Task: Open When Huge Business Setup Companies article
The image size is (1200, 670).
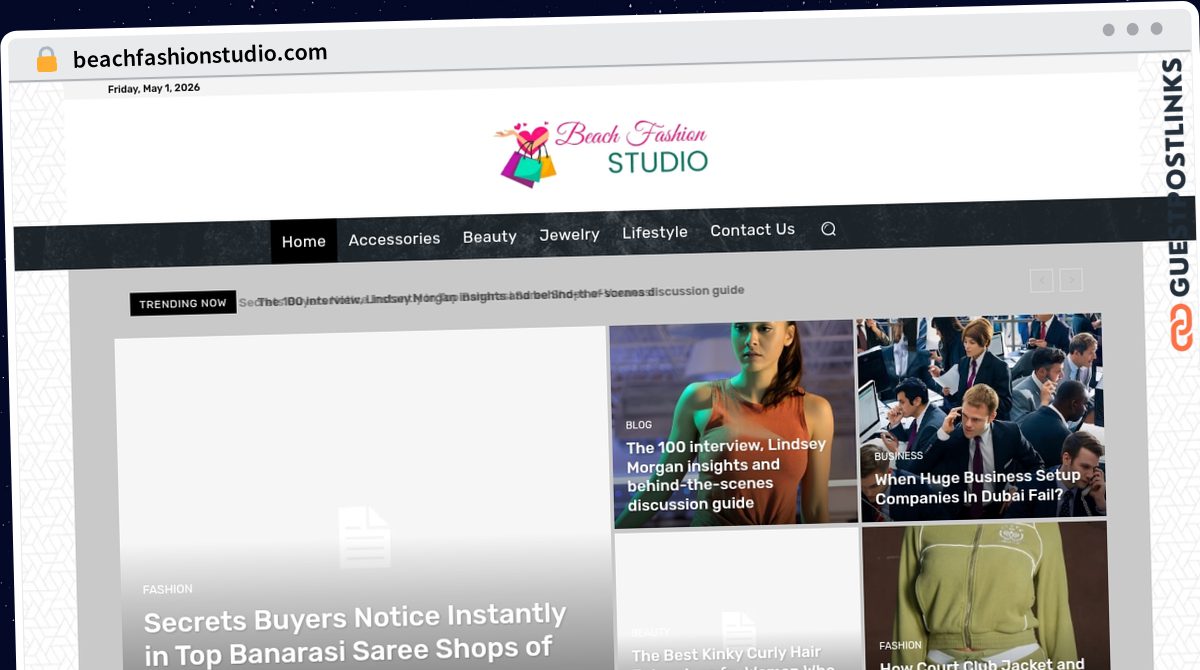Action: point(978,486)
